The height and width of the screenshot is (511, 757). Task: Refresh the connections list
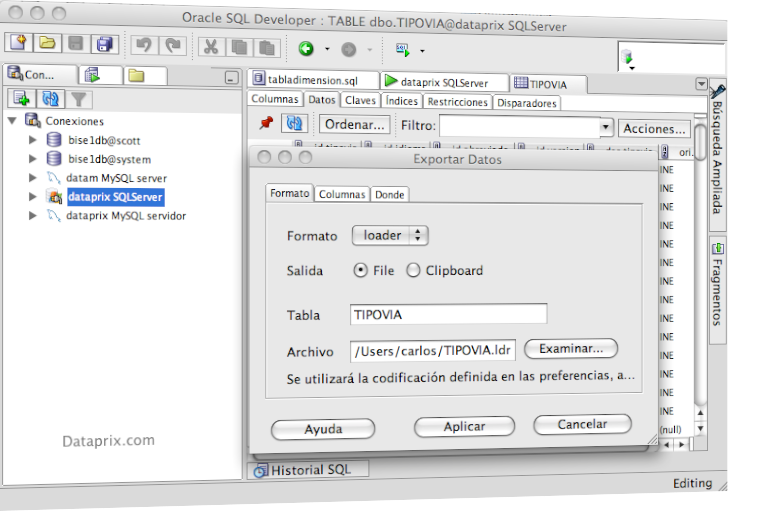tap(50, 99)
